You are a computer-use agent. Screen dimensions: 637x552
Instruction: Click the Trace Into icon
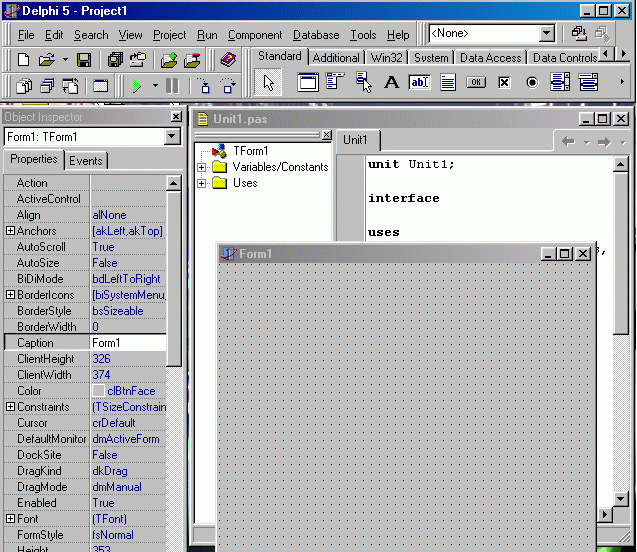pyautogui.click(x=204, y=86)
